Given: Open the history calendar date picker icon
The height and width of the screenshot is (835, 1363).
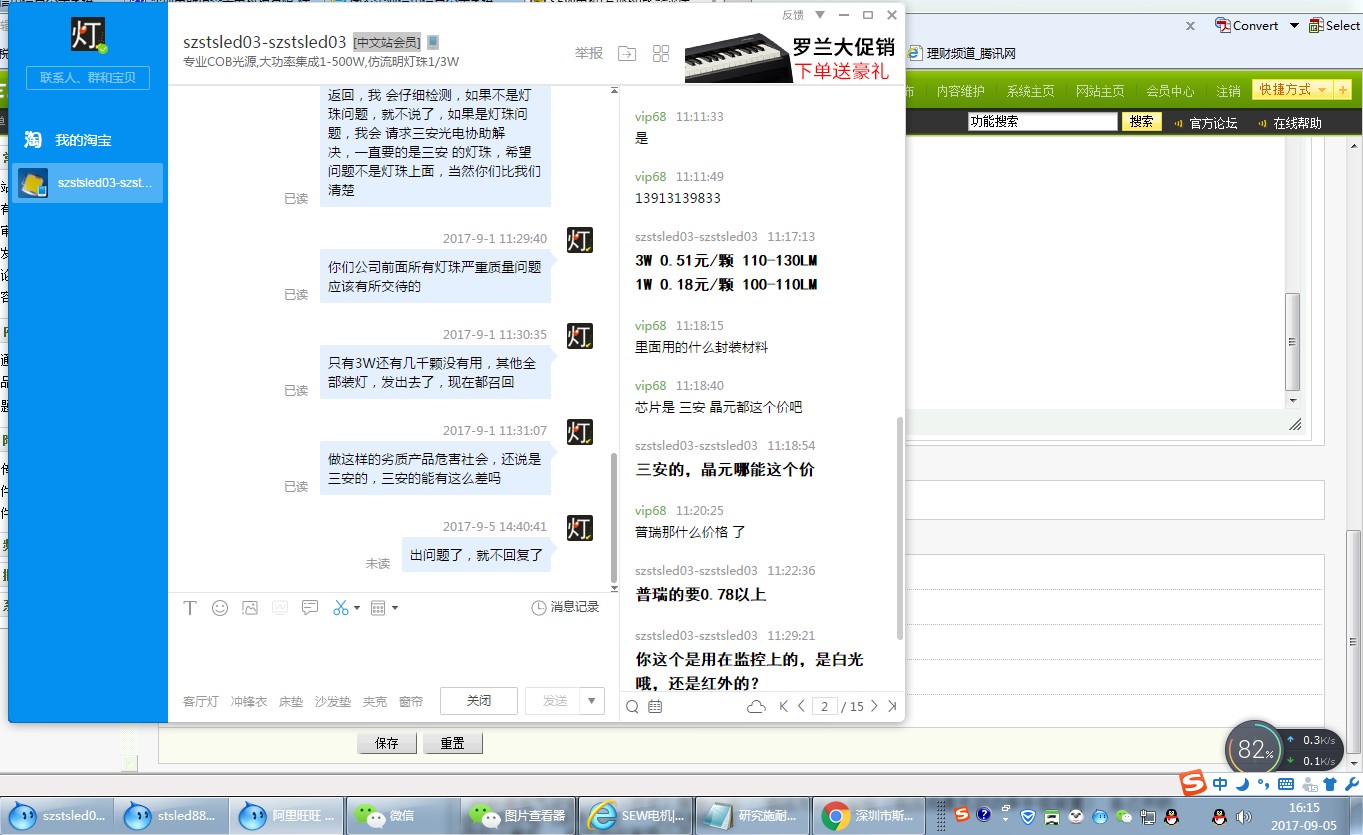Looking at the screenshot, I should click(655, 706).
